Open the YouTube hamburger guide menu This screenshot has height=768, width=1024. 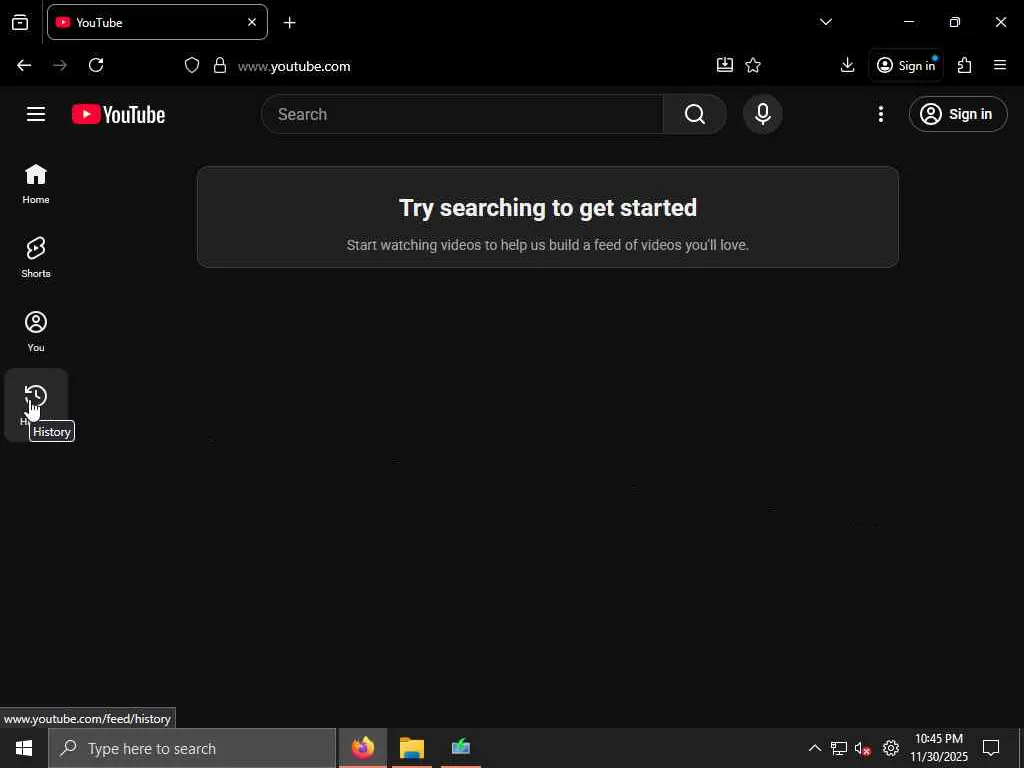(36, 114)
